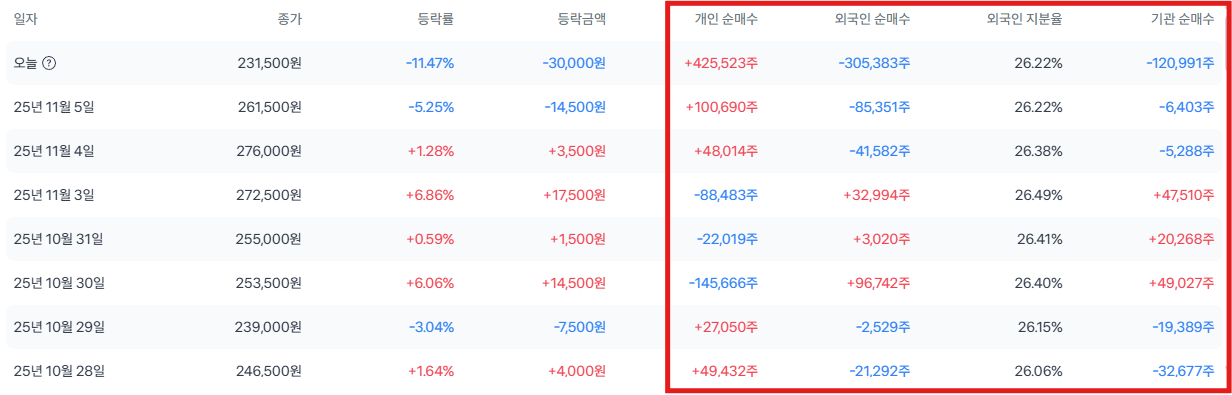Click the 외국인 순매수 column header
Image resolution: width=1232 pixels, height=395 pixels.
pos(872,18)
